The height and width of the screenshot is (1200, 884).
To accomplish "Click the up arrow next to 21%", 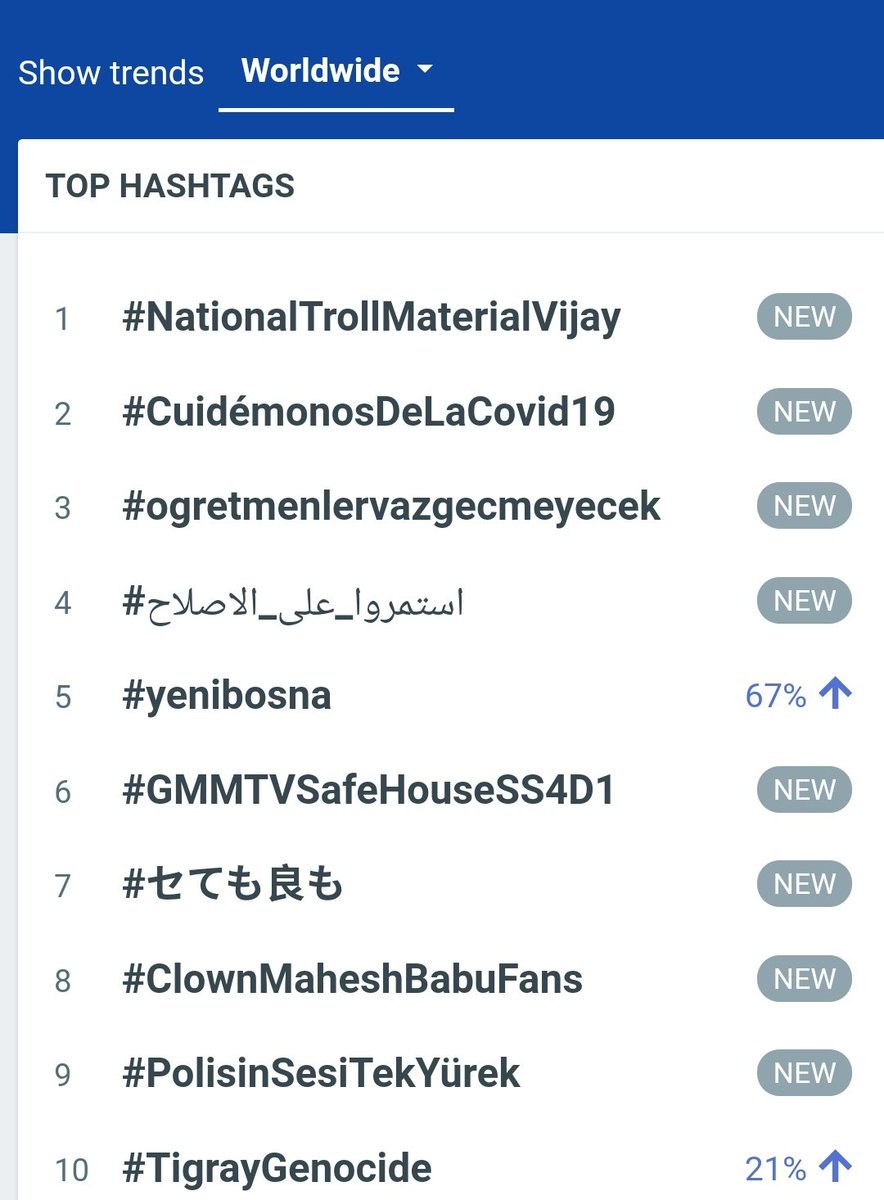I will (835, 1166).
